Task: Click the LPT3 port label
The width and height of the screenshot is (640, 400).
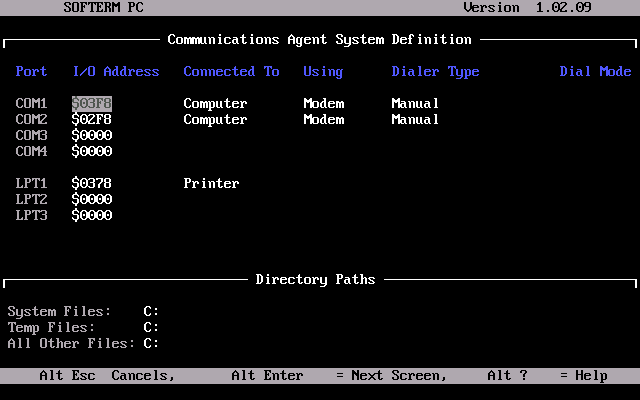Action: pos(31,215)
